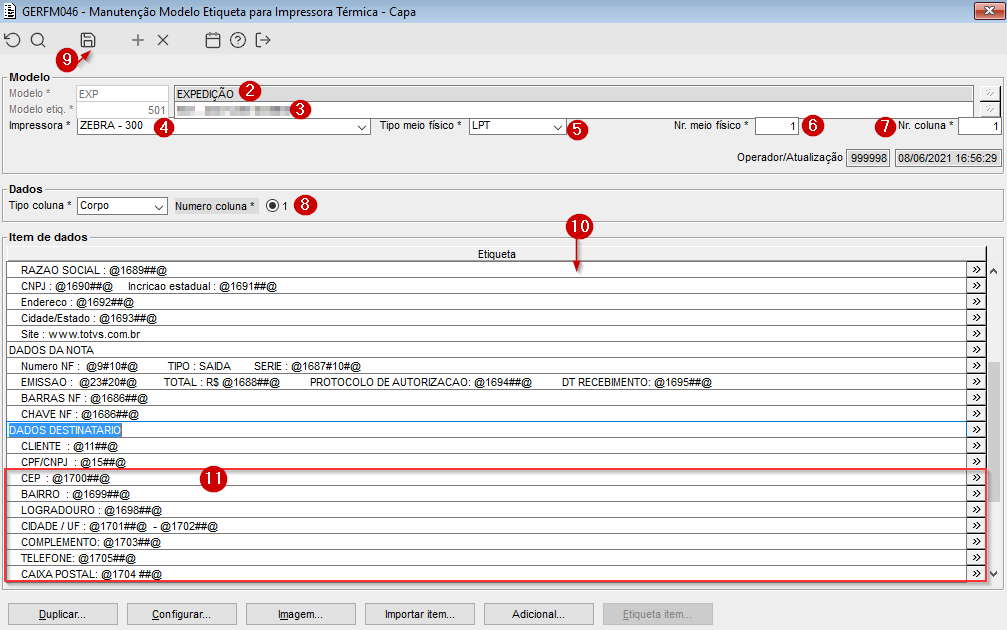The height and width of the screenshot is (630, 1007).
Task: Open row arrow for TELEFONE line
Action: click(x=976, y=558)
